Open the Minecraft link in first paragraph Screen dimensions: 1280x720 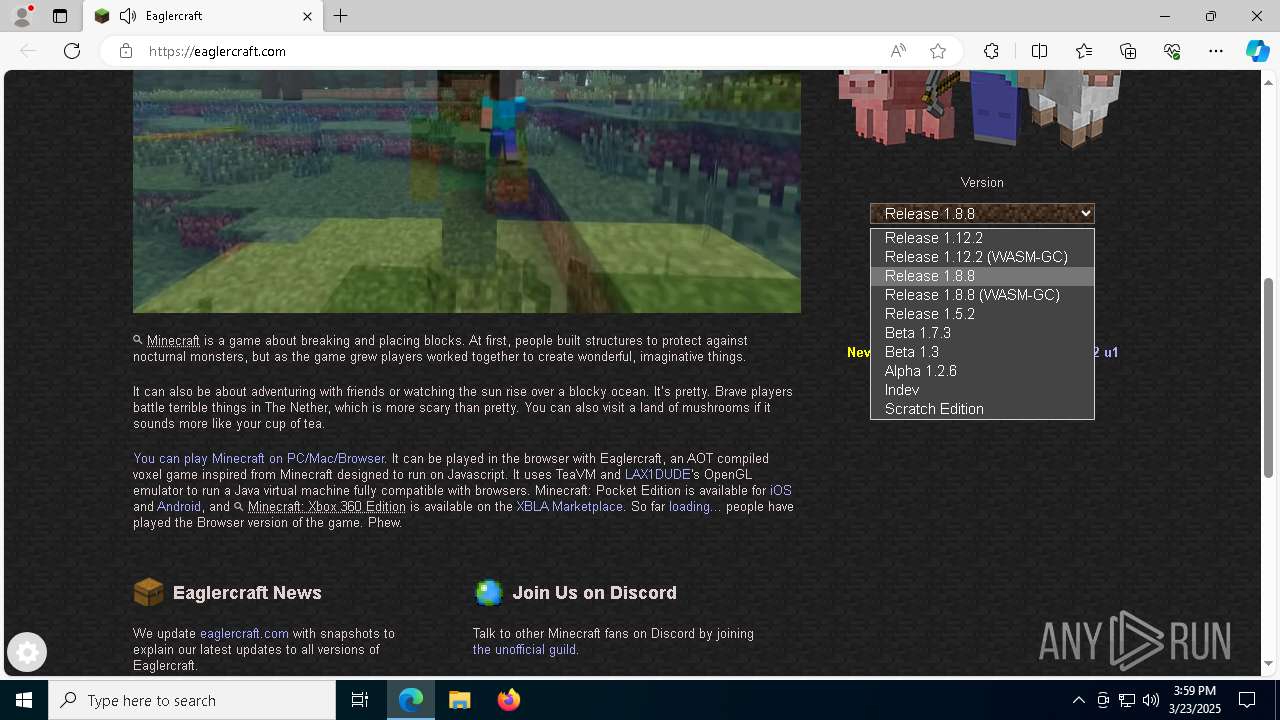[x=173, y=341]
